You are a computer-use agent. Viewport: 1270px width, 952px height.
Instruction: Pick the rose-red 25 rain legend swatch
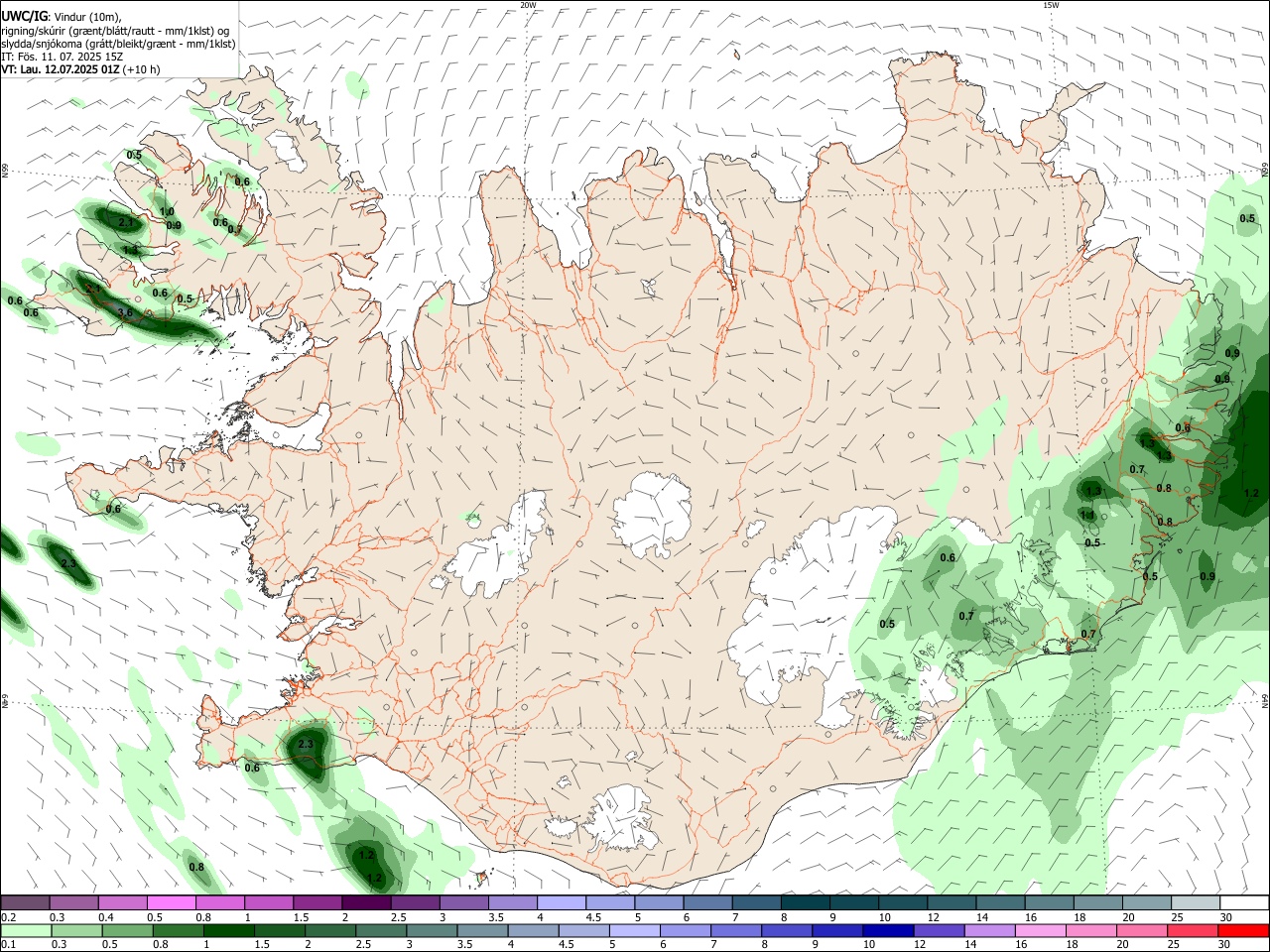point(1192,931)
